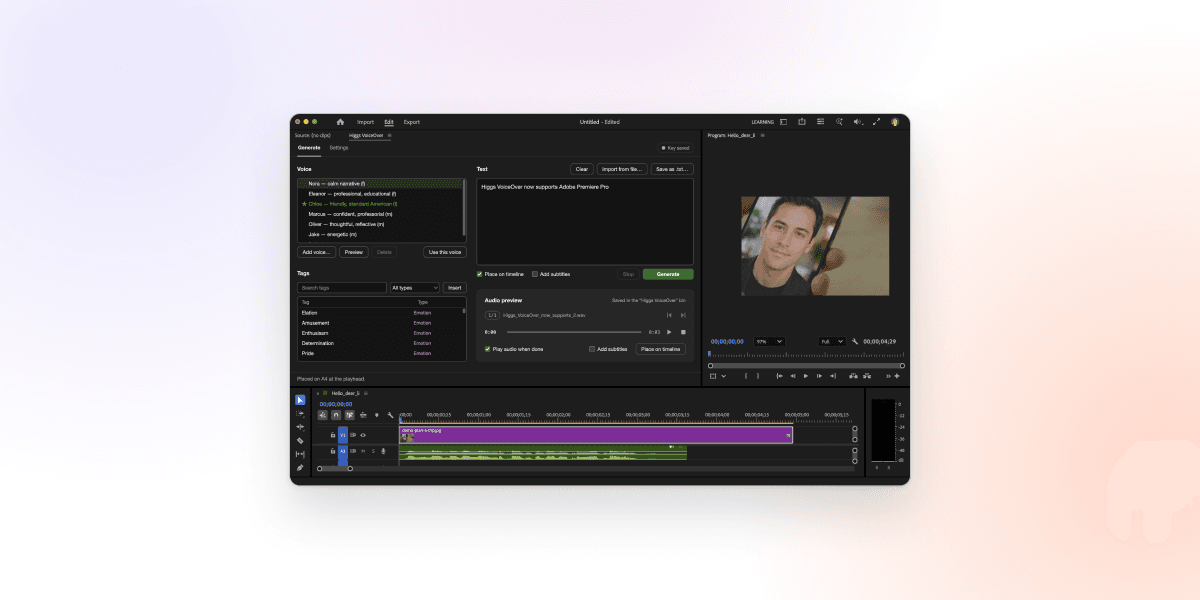Open the search help icon in header
The width and height of the screenshot is (1200, 600).
point(839,122)
